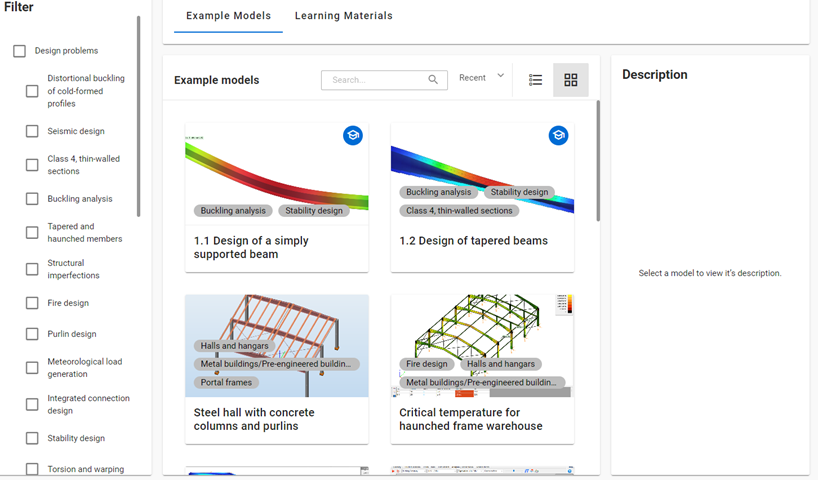The height and width of the screenshot is (480, 818).
Task: Open the Critical temperature haunched frame warehouse thumbnail
Action: point(482,345)
